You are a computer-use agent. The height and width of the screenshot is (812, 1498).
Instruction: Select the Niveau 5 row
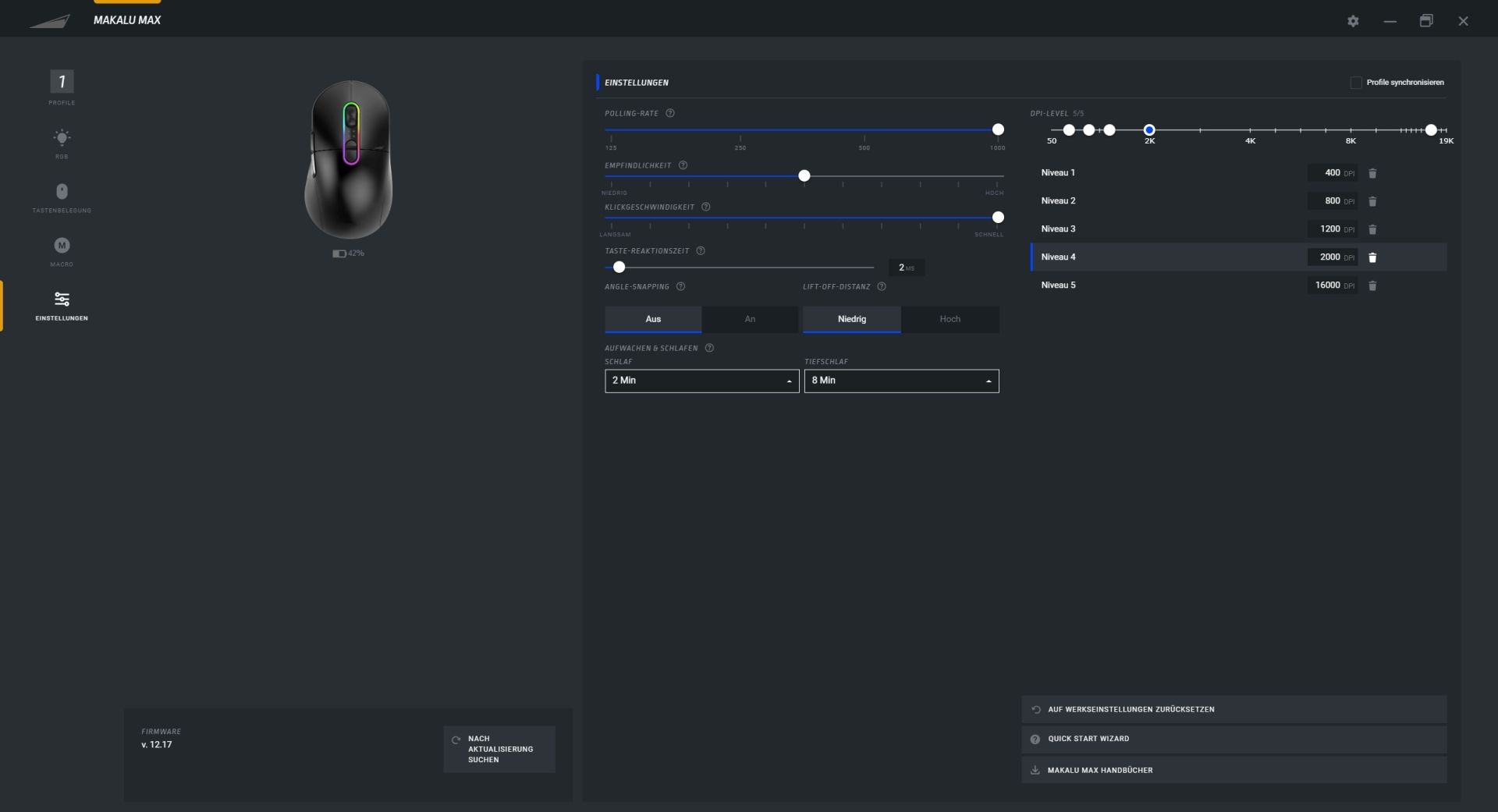pyautogui.click(x=1239, y=285)
